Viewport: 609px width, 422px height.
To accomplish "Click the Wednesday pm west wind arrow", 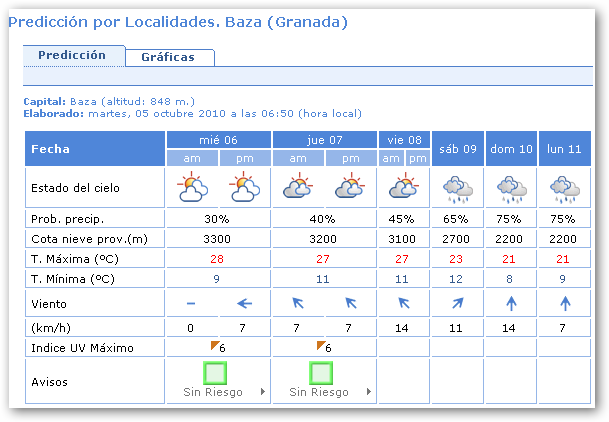I will tap(244, 303).
